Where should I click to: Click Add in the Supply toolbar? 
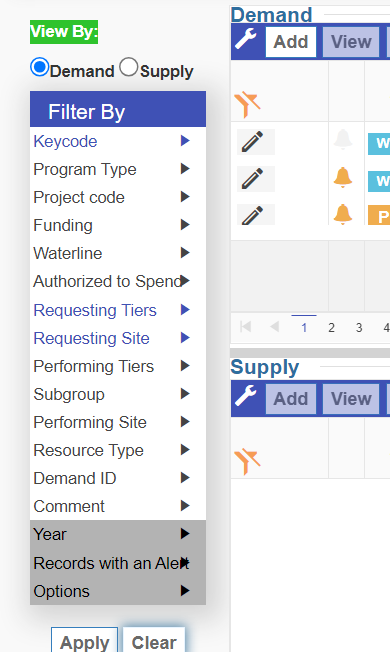point(291,399)
